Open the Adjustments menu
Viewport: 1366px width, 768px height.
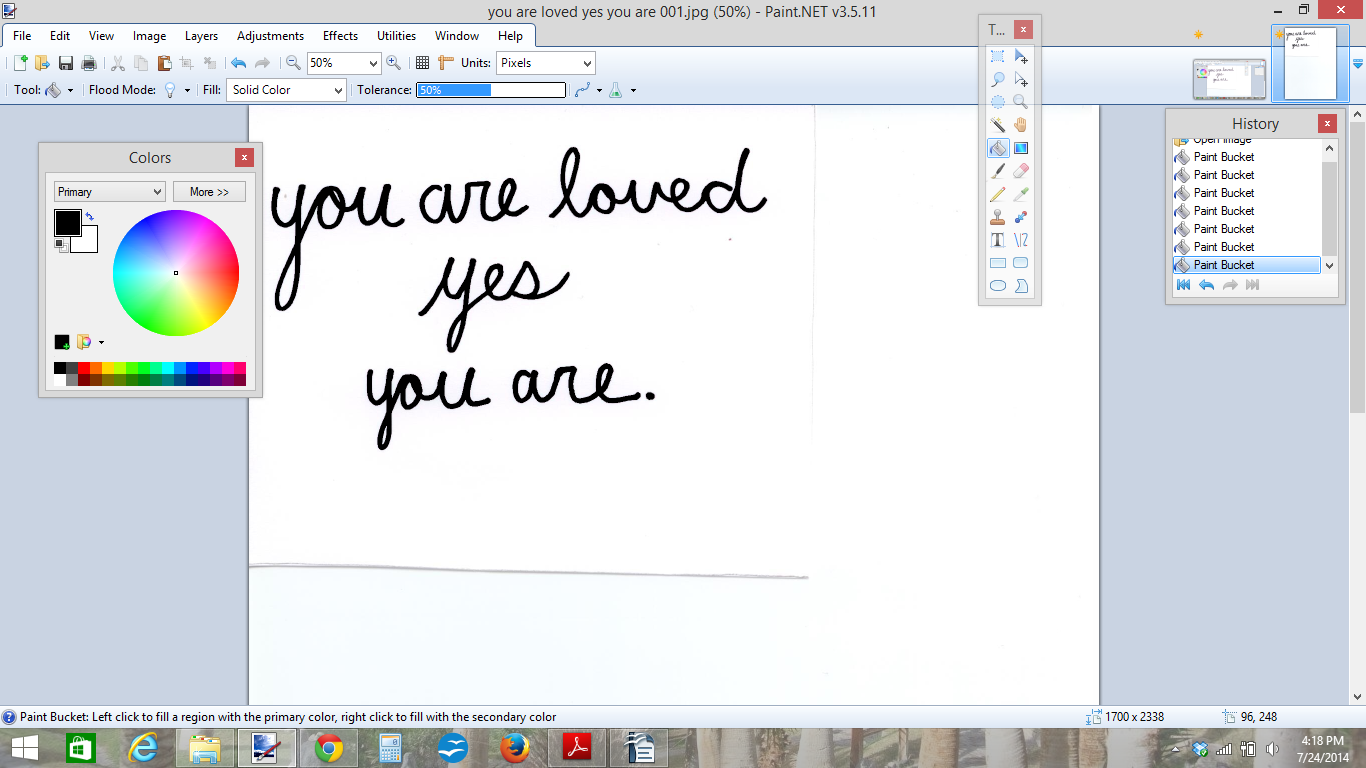click(x=270, y=36)
